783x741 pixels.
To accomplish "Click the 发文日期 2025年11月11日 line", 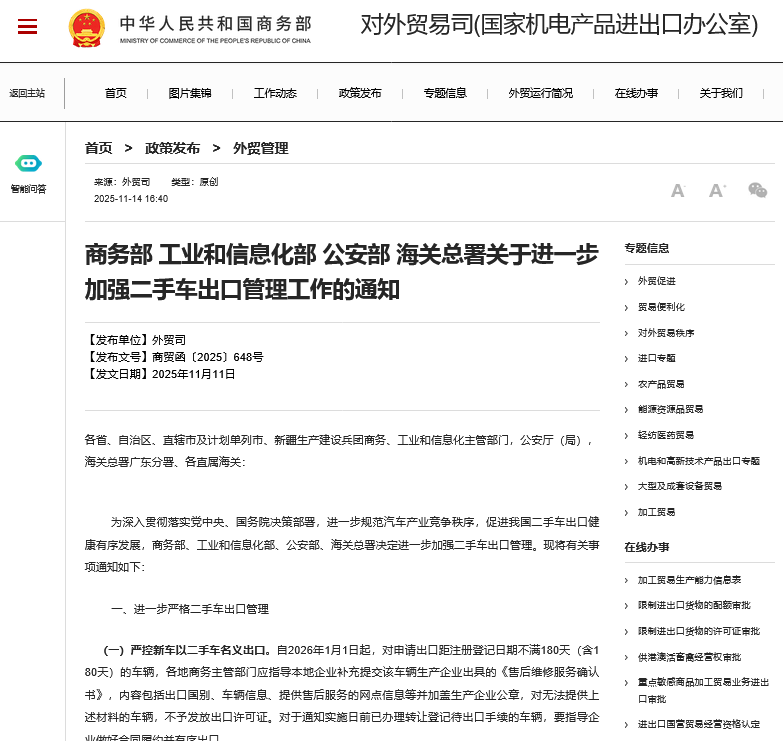I will point(160,374).
